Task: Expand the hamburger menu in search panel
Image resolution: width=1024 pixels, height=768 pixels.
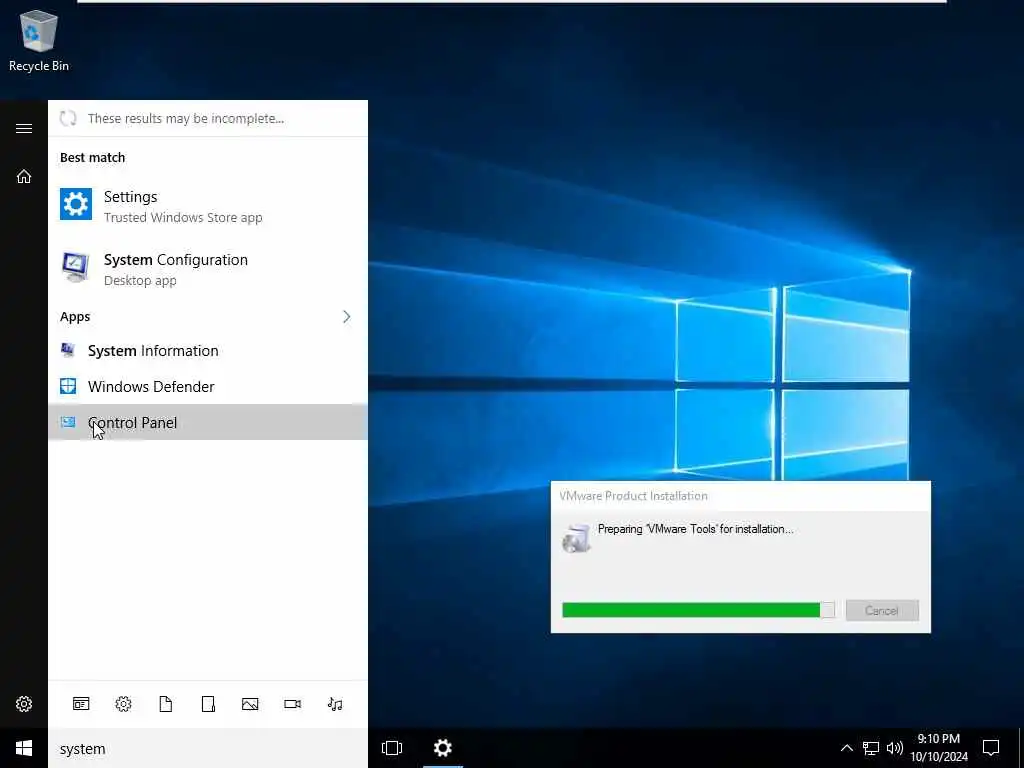Action: 24,128
